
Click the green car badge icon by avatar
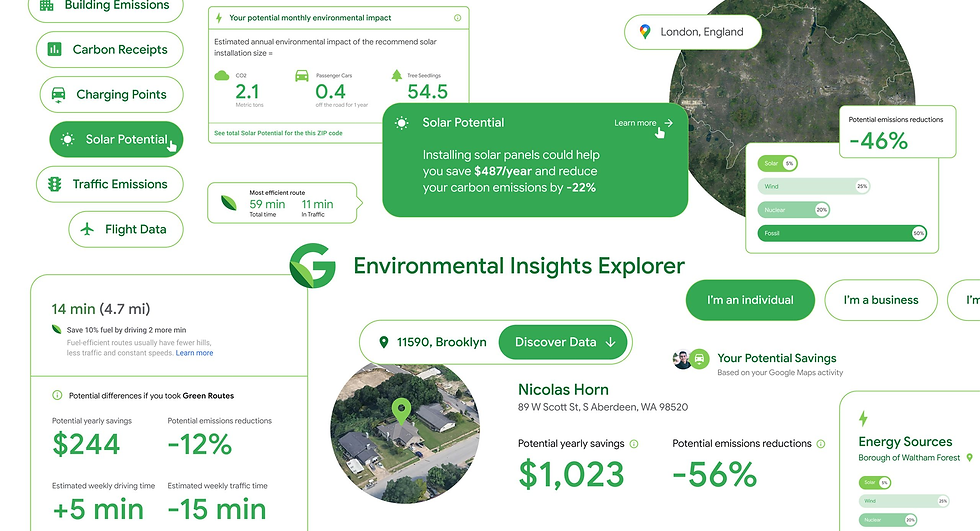699,359
